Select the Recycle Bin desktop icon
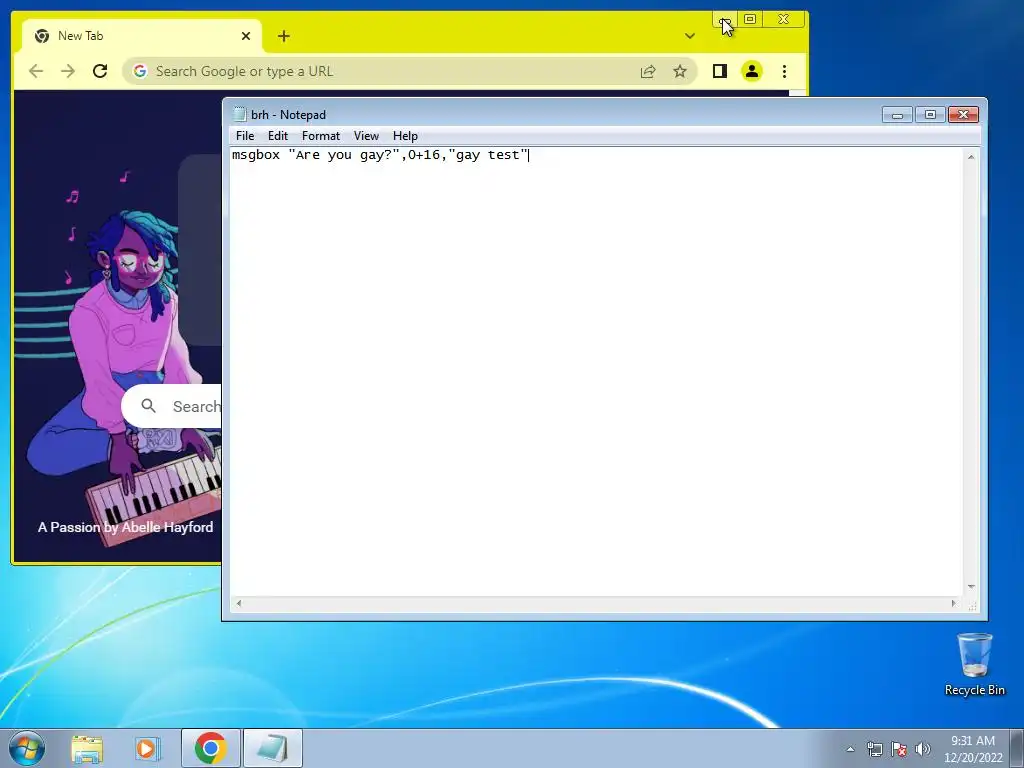The image size is (1024, 768). 974,665
